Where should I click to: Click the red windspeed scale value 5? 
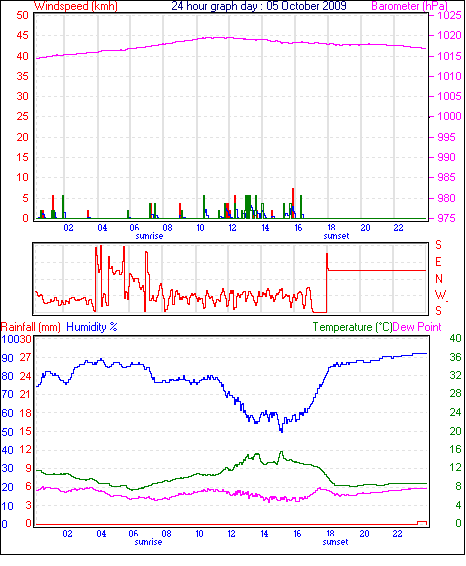pos(25,198)
